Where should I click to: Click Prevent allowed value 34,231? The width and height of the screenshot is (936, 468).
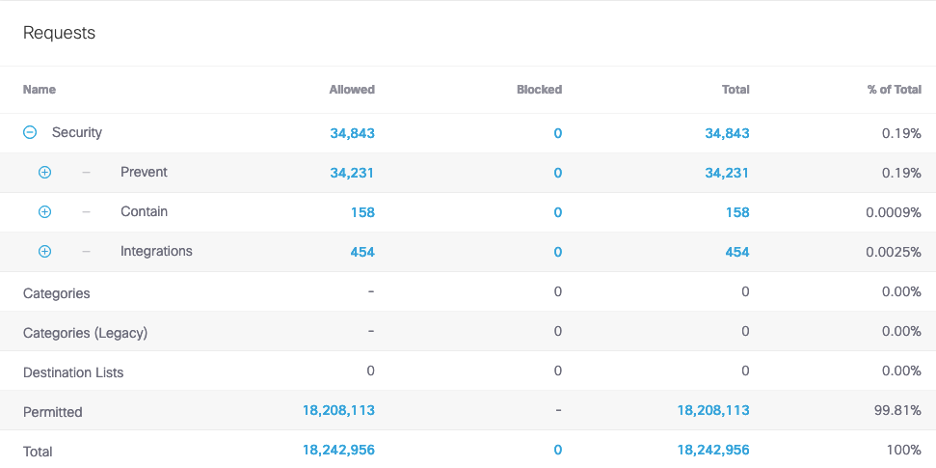352,173
